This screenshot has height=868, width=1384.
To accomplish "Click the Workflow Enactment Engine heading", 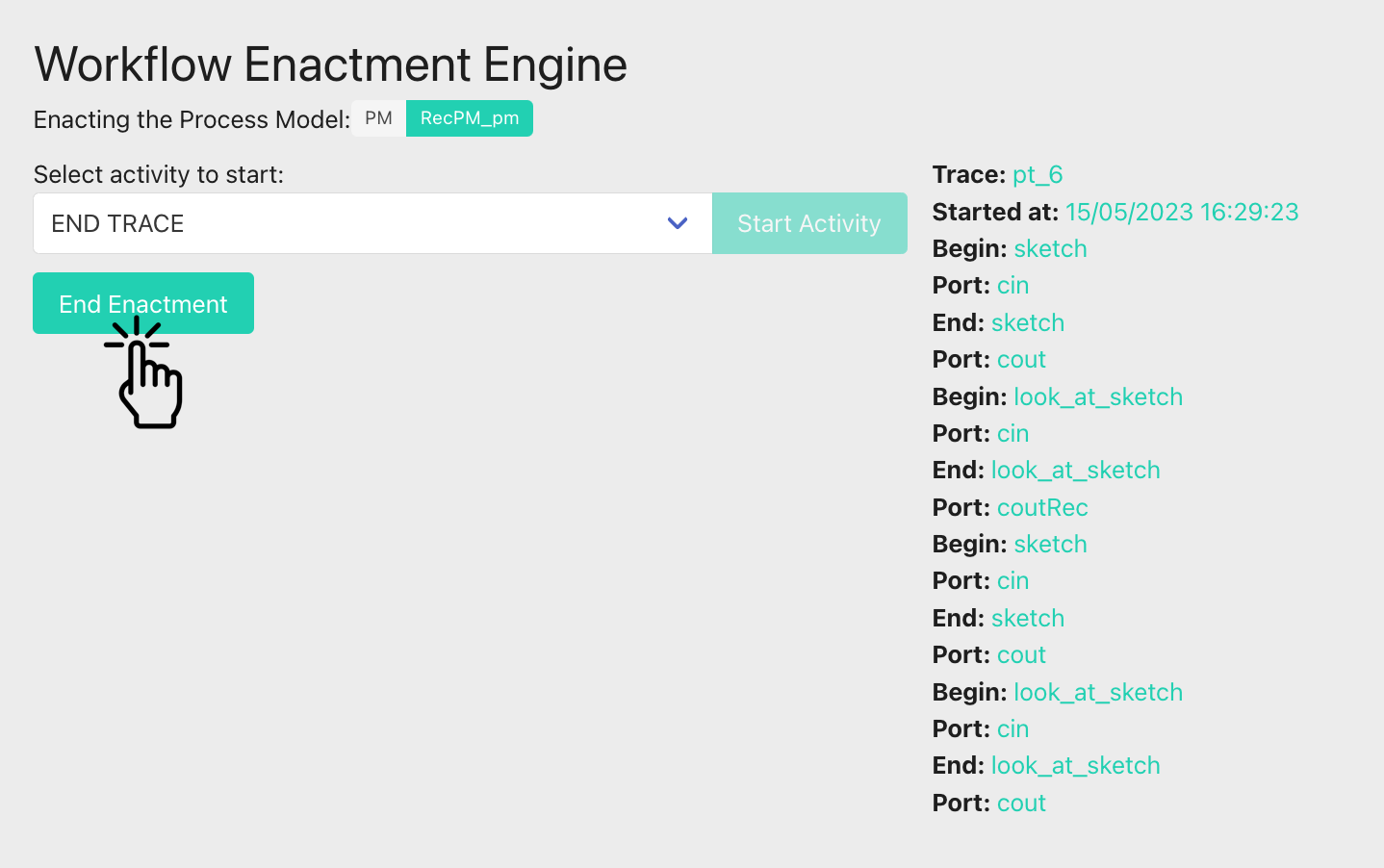I will click(330, 64).
